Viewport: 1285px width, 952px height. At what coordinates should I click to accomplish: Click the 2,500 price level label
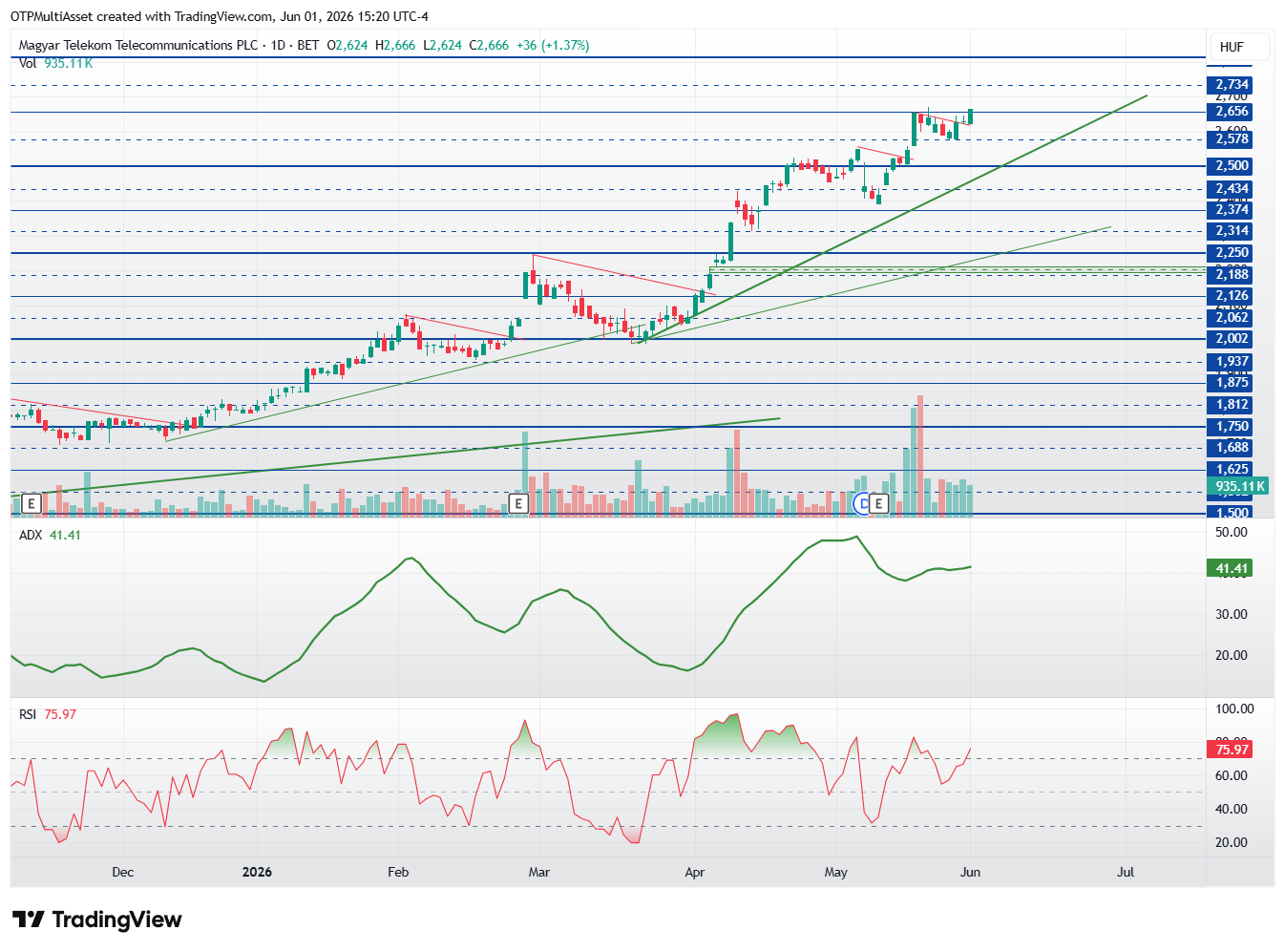[1231, 166]
